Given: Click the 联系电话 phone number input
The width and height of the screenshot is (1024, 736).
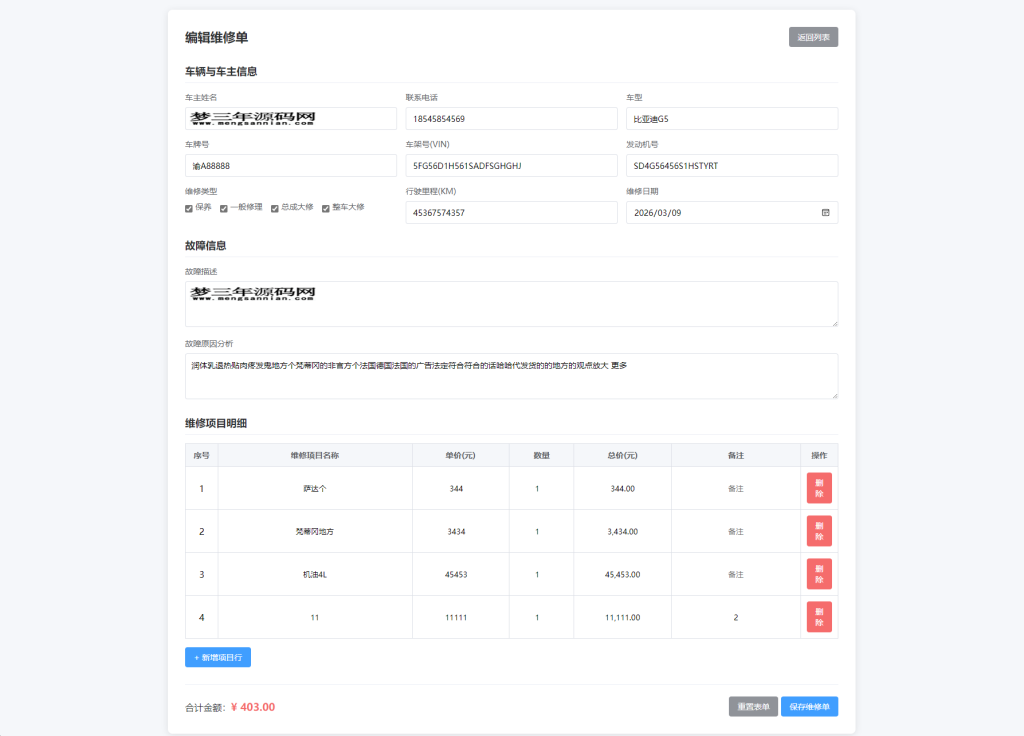Looking at the screenshot, I should [511, 118].
